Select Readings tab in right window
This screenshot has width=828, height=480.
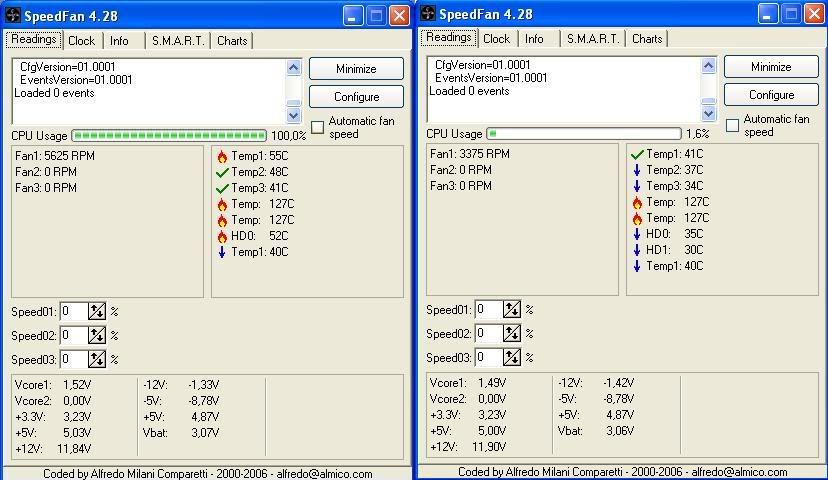point(449,37)
